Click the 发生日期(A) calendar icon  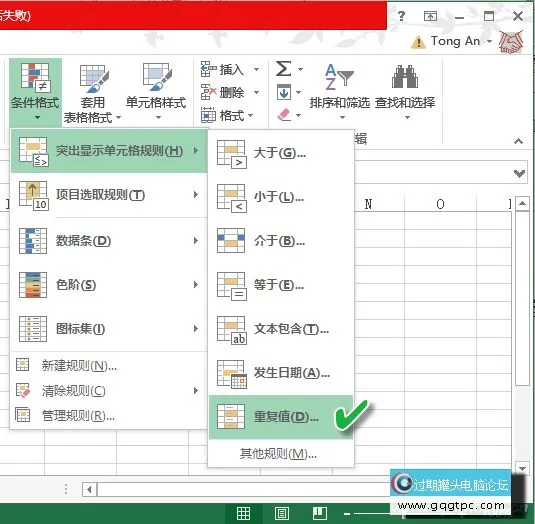(x=232, y=374)
